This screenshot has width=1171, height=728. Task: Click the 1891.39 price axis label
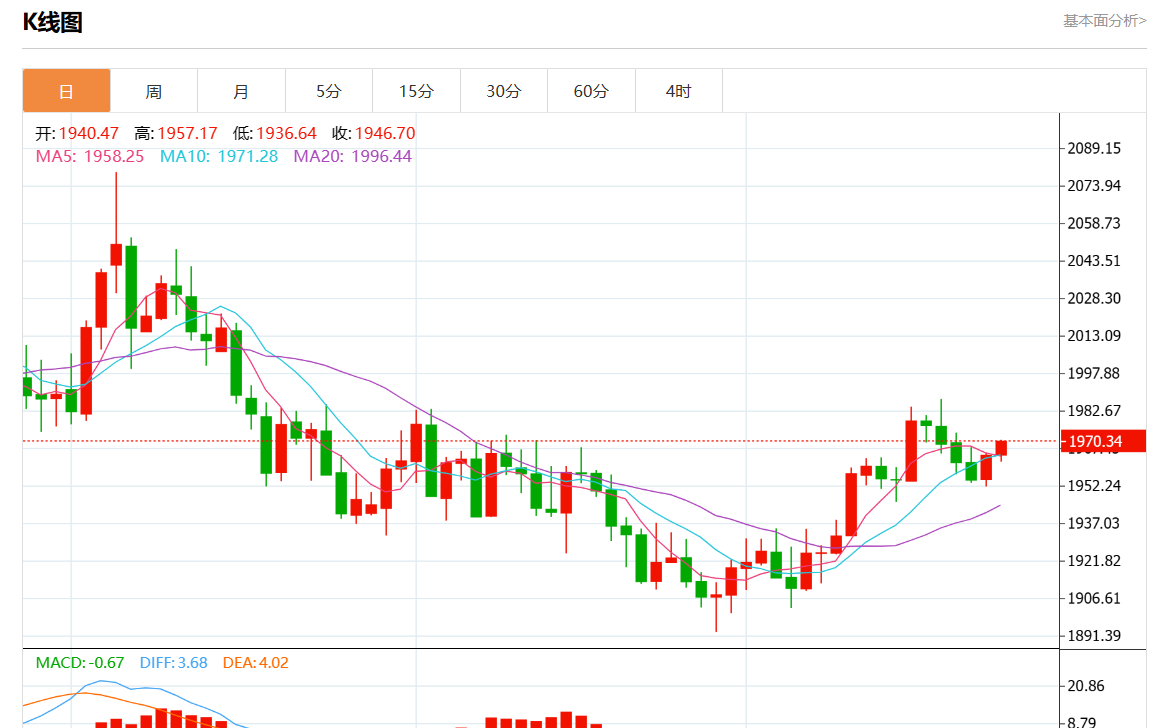coord(1094,635)
